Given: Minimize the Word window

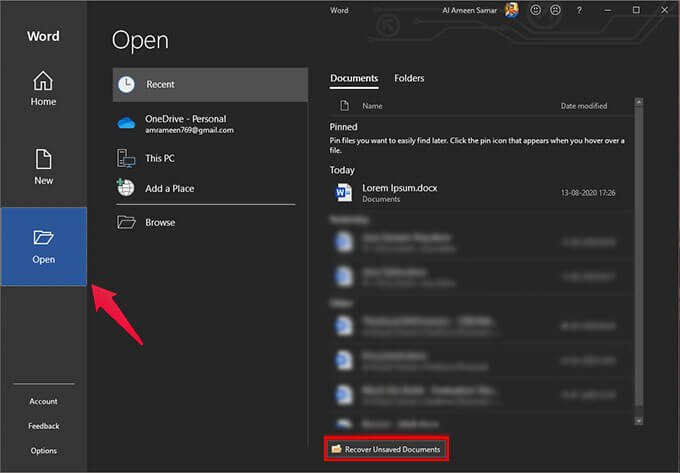Looking at the screenshot, I should 608,10.
